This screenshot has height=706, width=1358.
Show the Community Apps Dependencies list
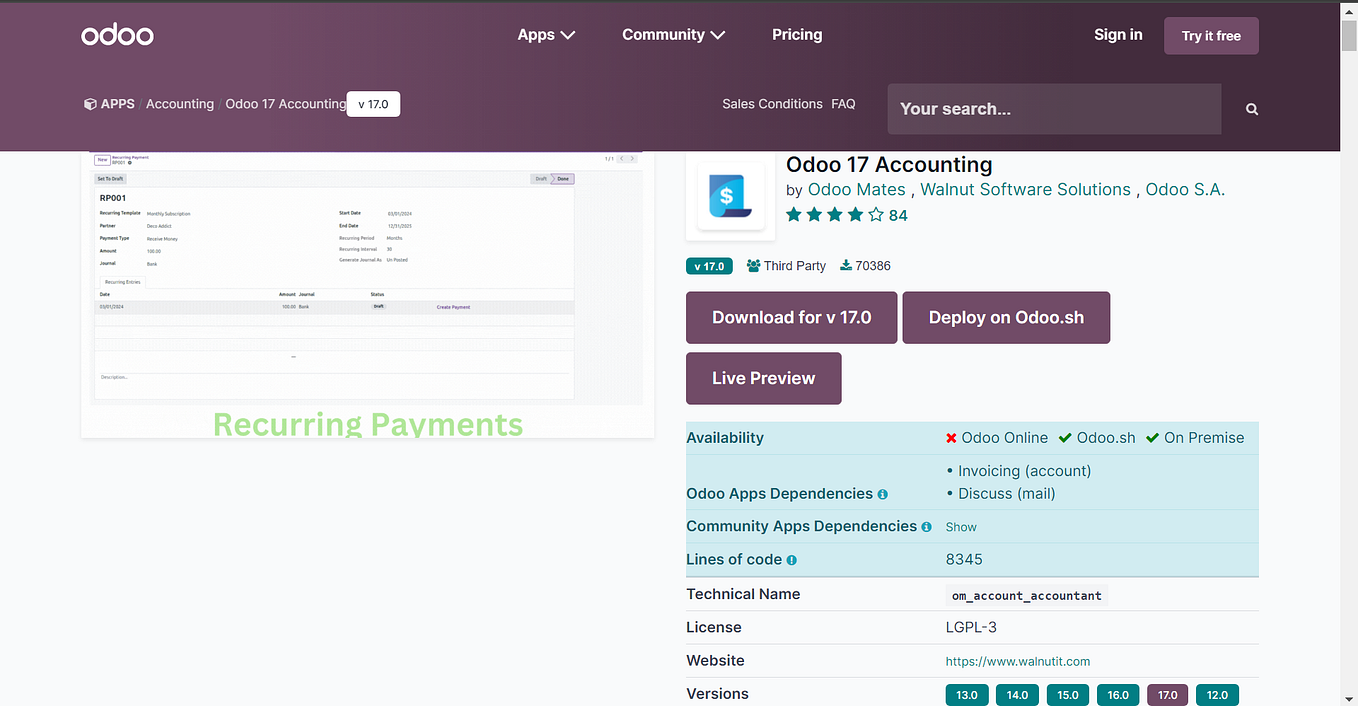pos(960,527)
